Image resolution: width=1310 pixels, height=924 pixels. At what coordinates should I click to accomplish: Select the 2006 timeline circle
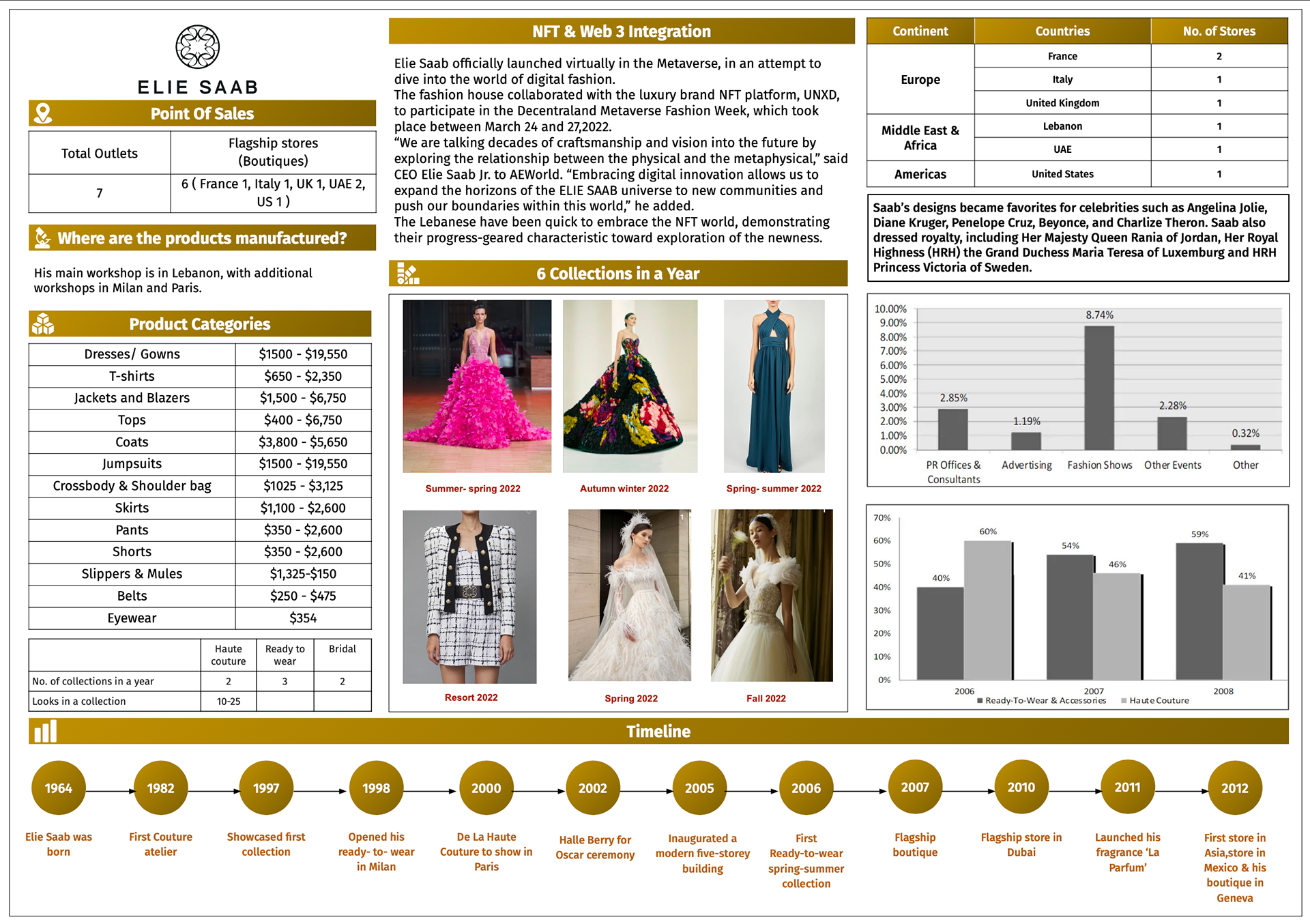point(806,788)
